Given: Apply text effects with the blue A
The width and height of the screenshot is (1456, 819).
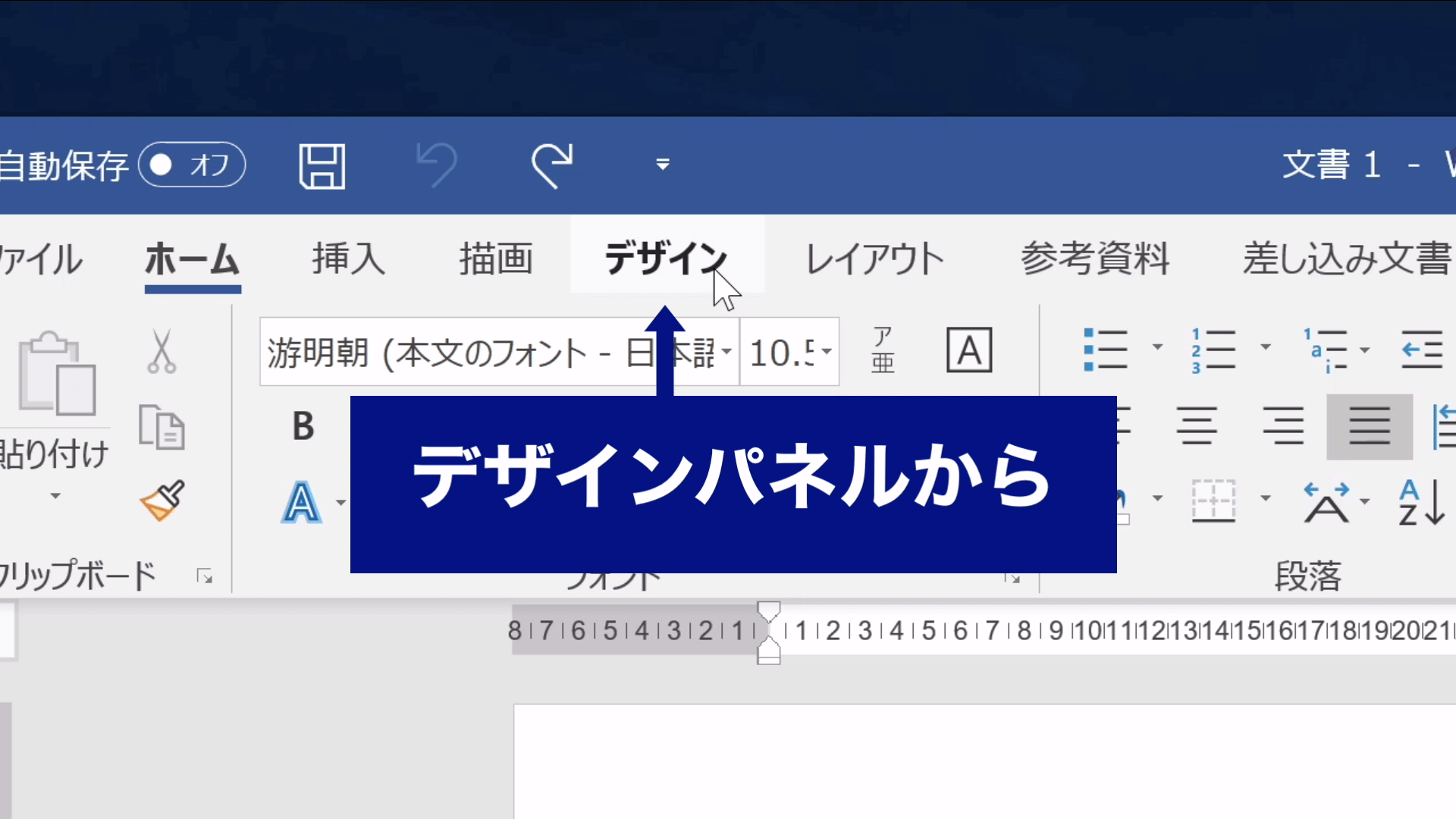Looking at the screenshot, I should coord(301,502).
